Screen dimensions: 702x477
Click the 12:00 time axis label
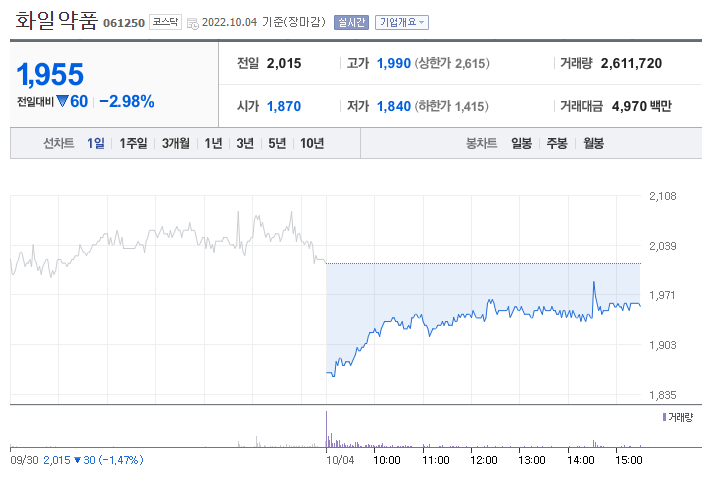484,460
